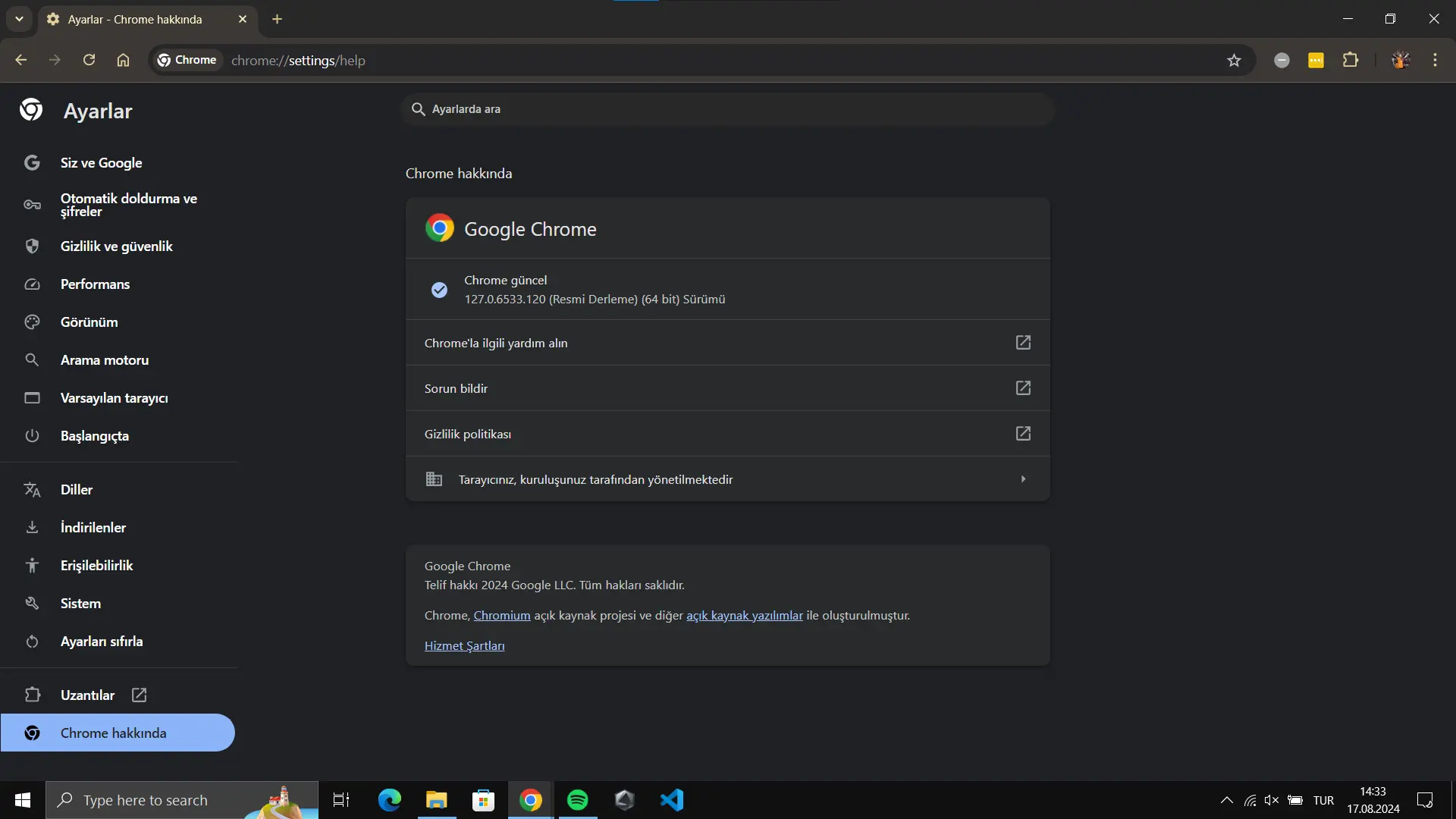Go to Gizlilik ve güvenlik

(118, 246)
